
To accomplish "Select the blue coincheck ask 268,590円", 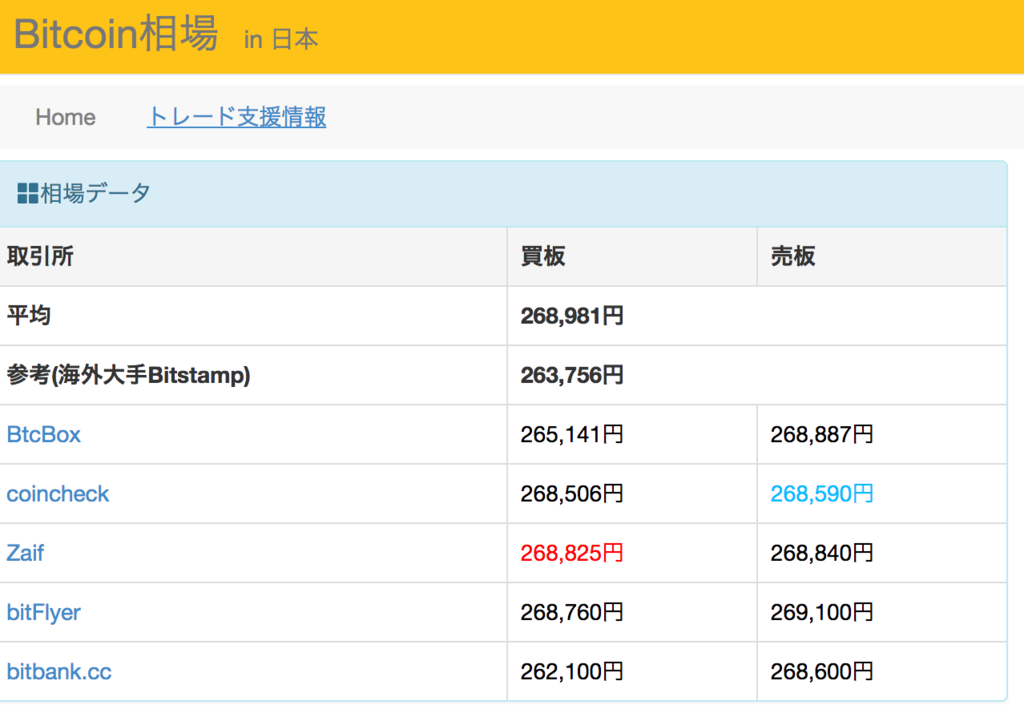I will click(822, 494).
